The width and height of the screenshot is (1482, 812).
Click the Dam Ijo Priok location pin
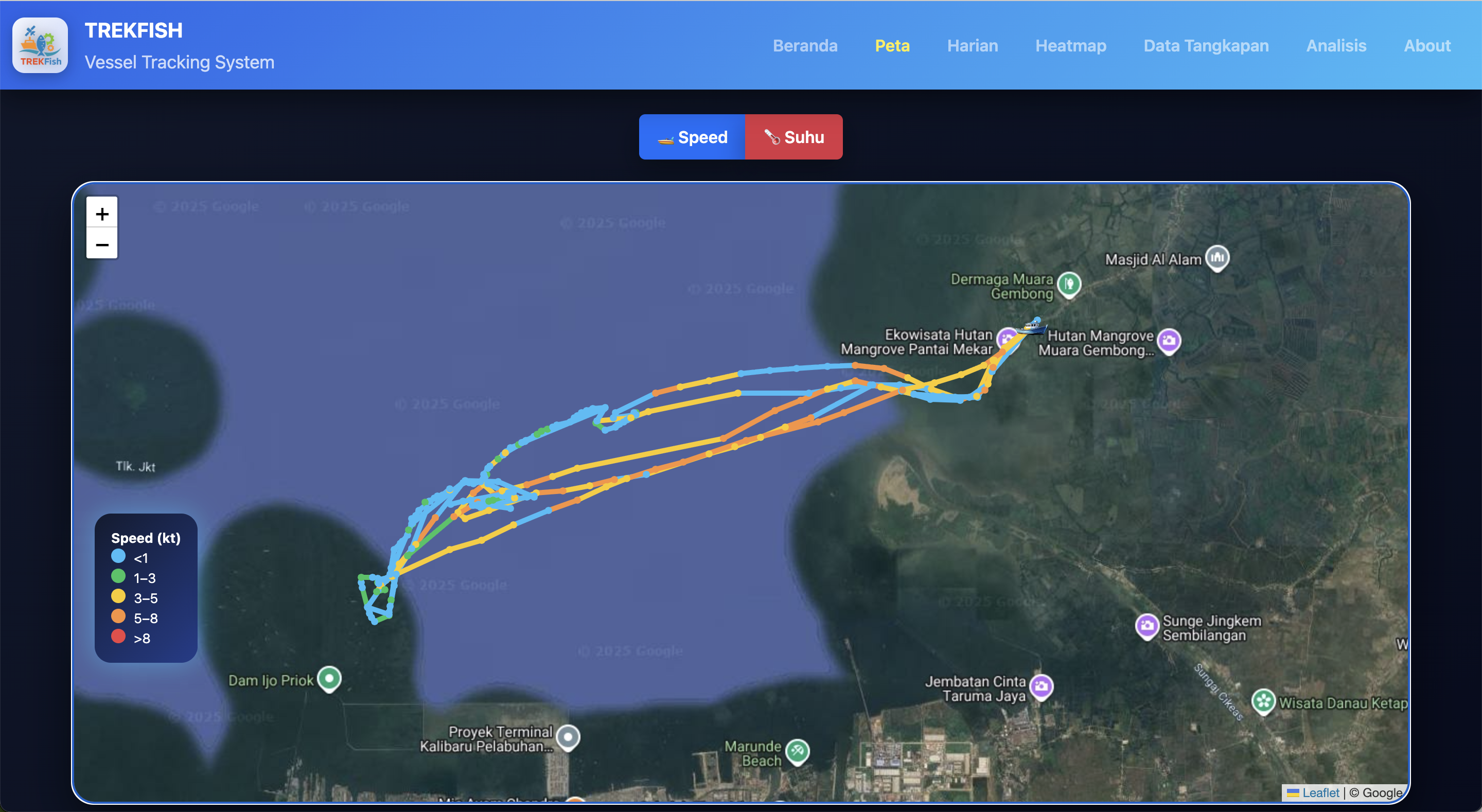[330, 678]
